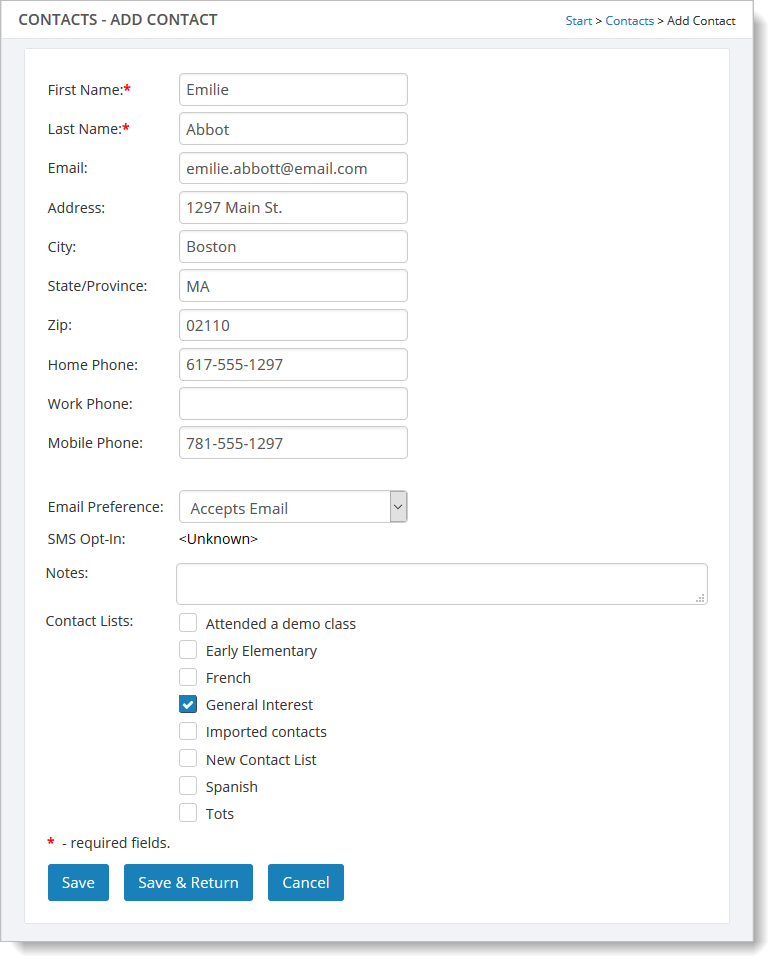Screen dimensions: 779x967
Task: Uncheck the General Interest checkbox
Action: click(188, 704)
